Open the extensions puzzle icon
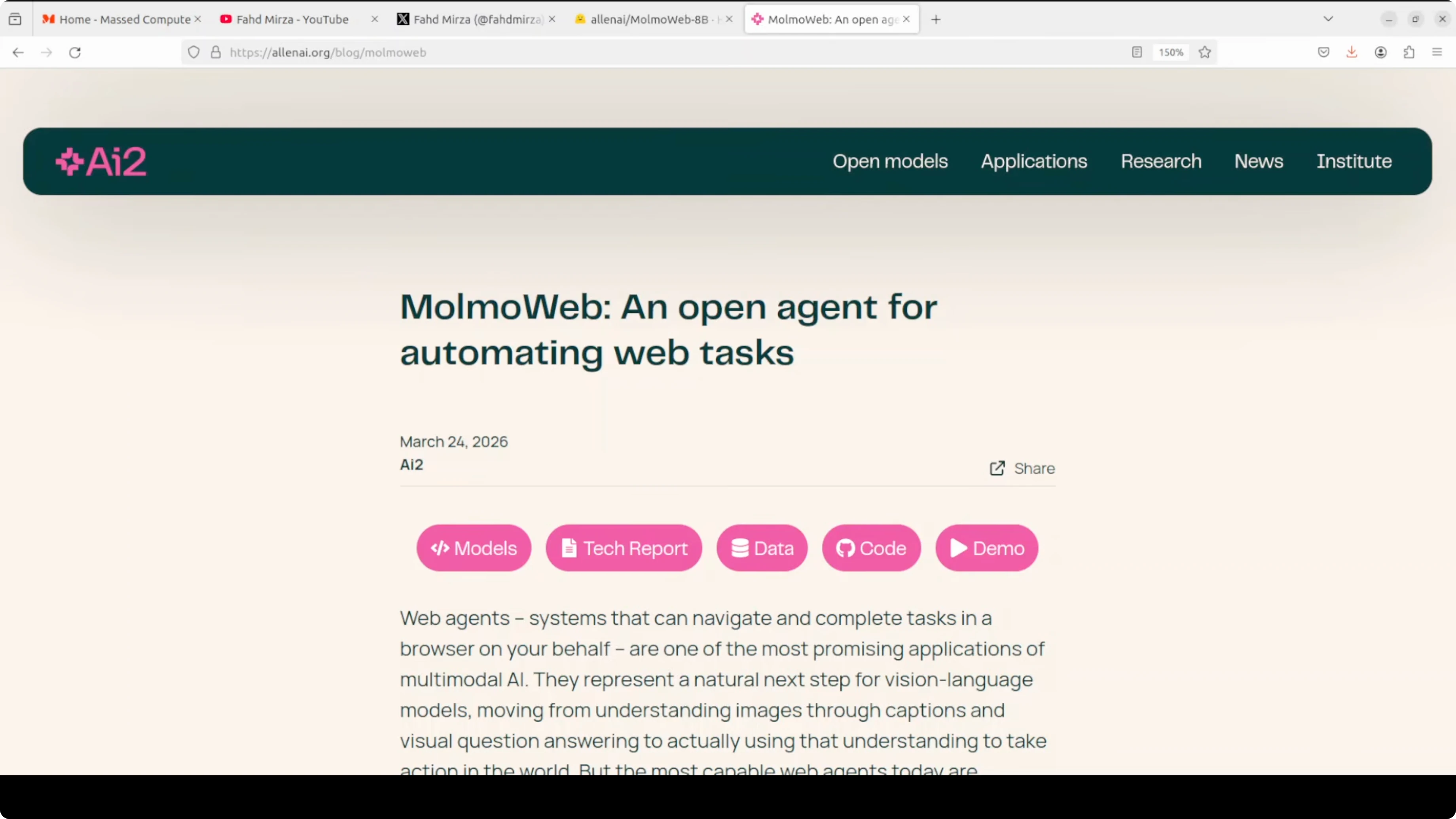Viewport: 1456px width, 819px height. pyautogui.click(x=1409, y=53)
